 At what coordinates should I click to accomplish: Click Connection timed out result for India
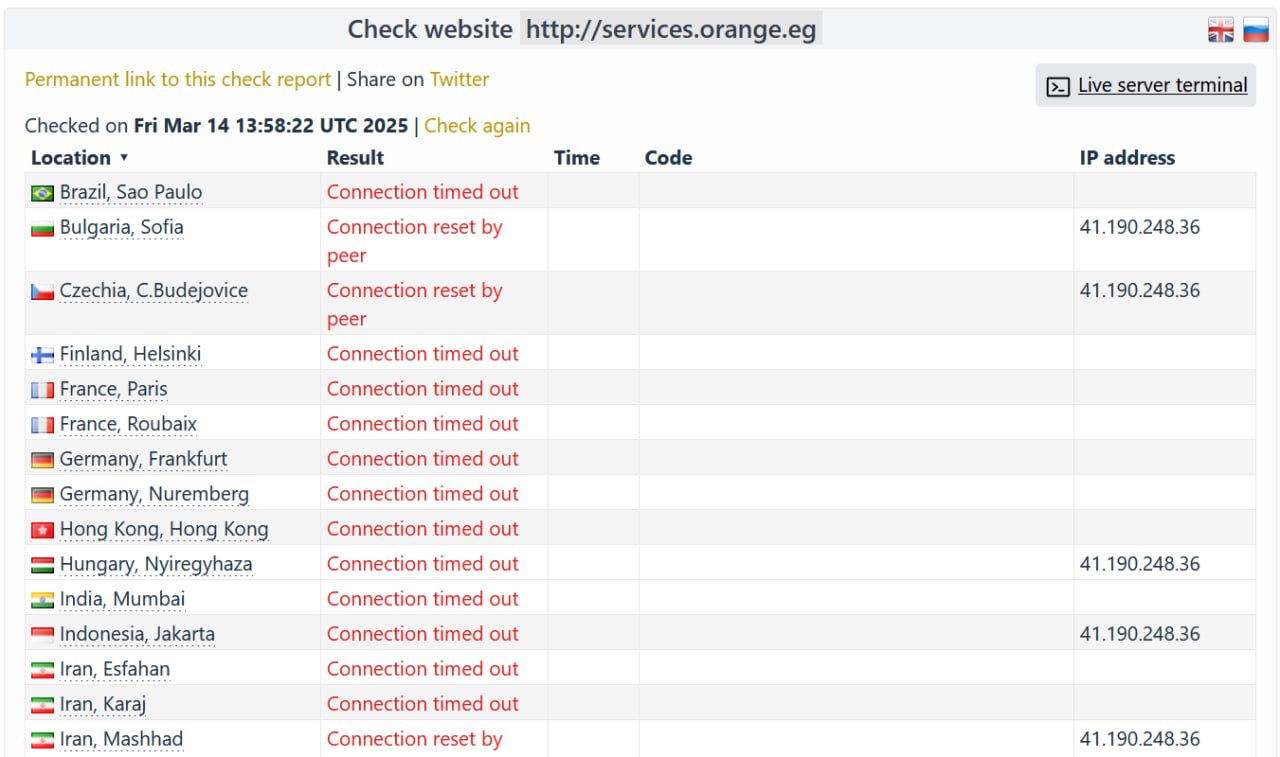[423, 599]
